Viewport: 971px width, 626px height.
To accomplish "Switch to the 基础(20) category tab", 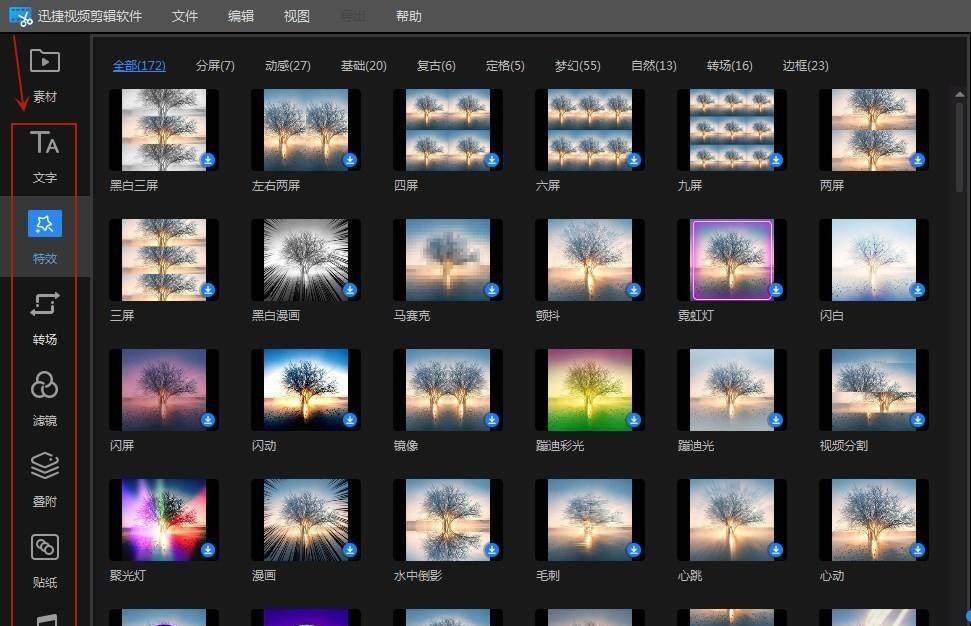I will pyautogui.click(x=364, y=66).
